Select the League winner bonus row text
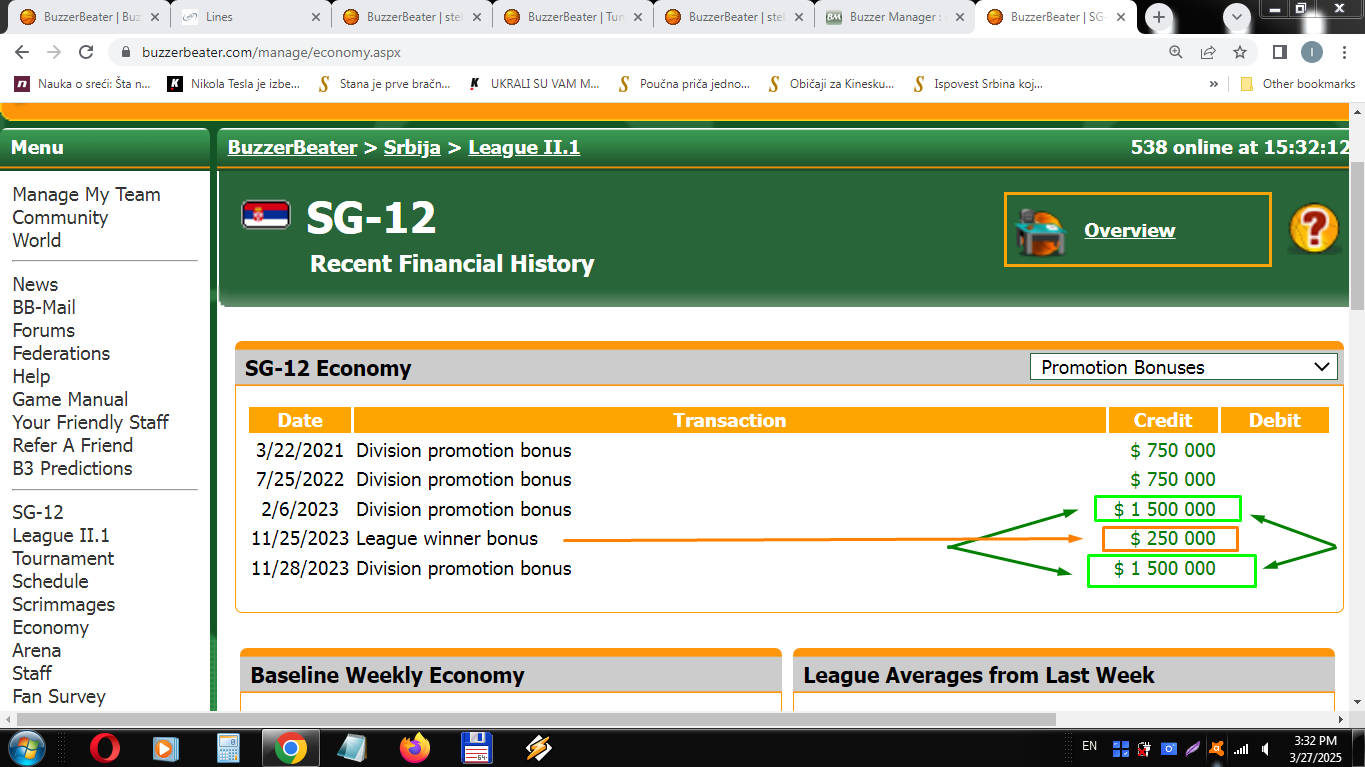The image size is (1365, 767). pos(447,538)
